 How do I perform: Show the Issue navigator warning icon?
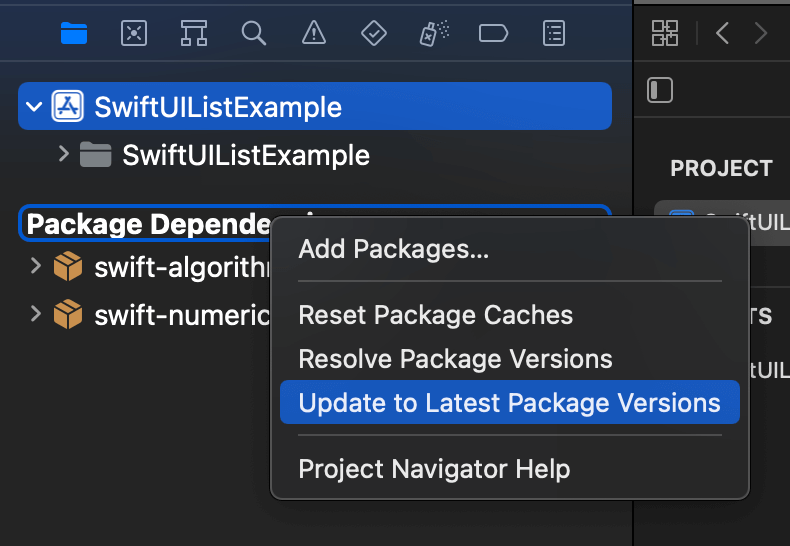(x=314, y=33)
